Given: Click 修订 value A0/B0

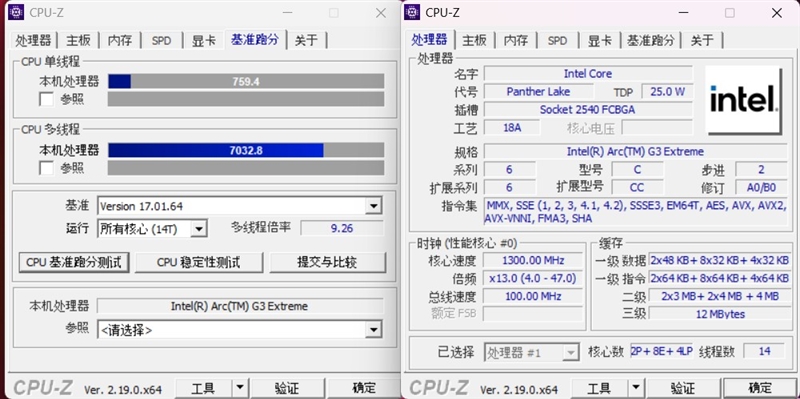Looking at the screenshot, I should point(761,187).
